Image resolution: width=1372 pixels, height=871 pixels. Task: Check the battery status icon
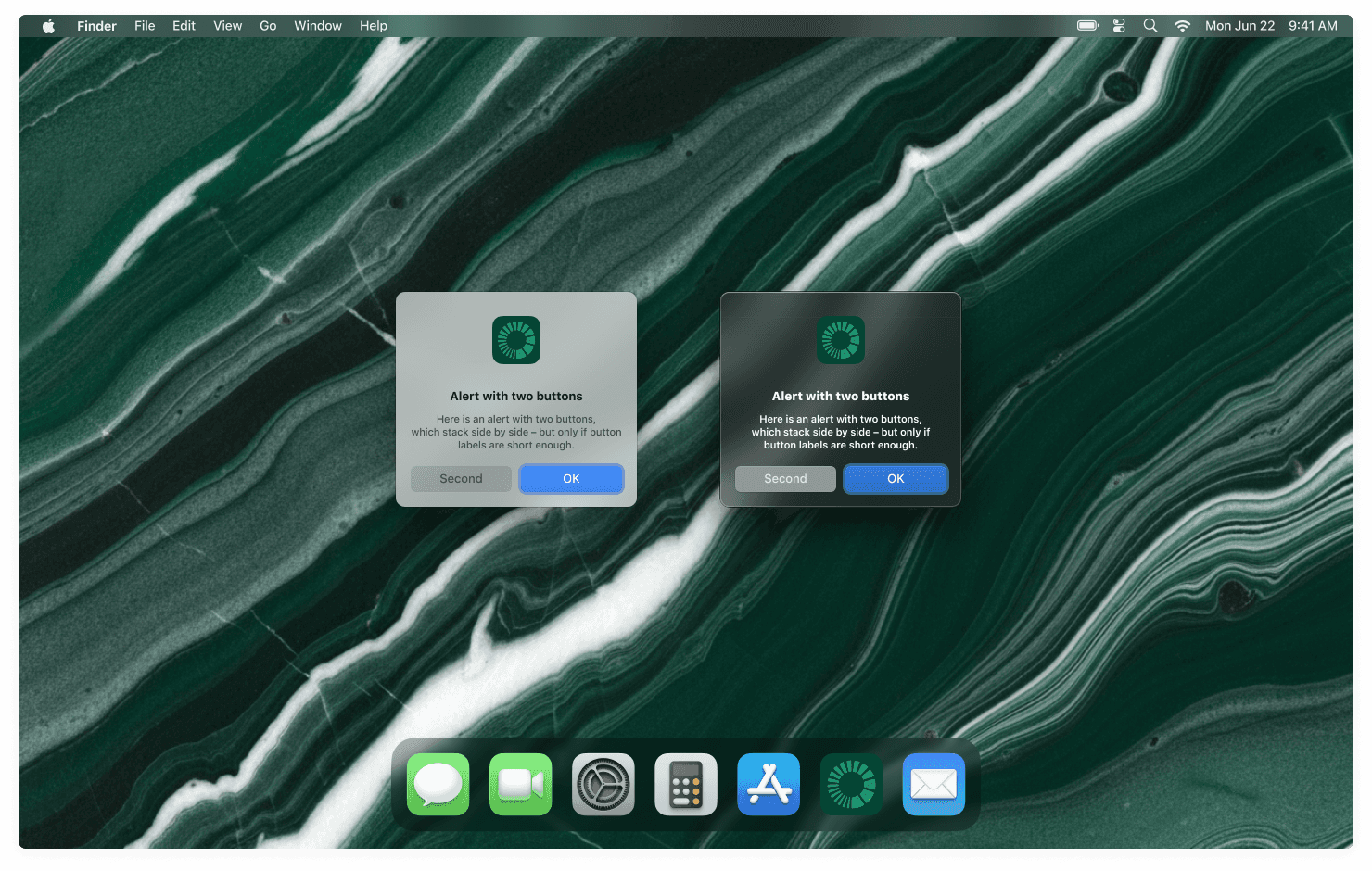1087,26
